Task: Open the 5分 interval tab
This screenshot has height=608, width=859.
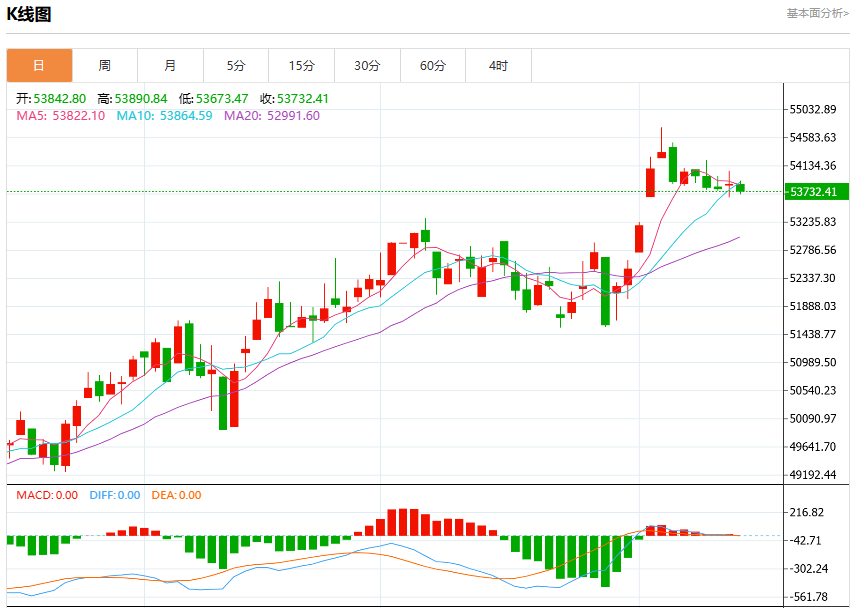Action: coord(236,66)
